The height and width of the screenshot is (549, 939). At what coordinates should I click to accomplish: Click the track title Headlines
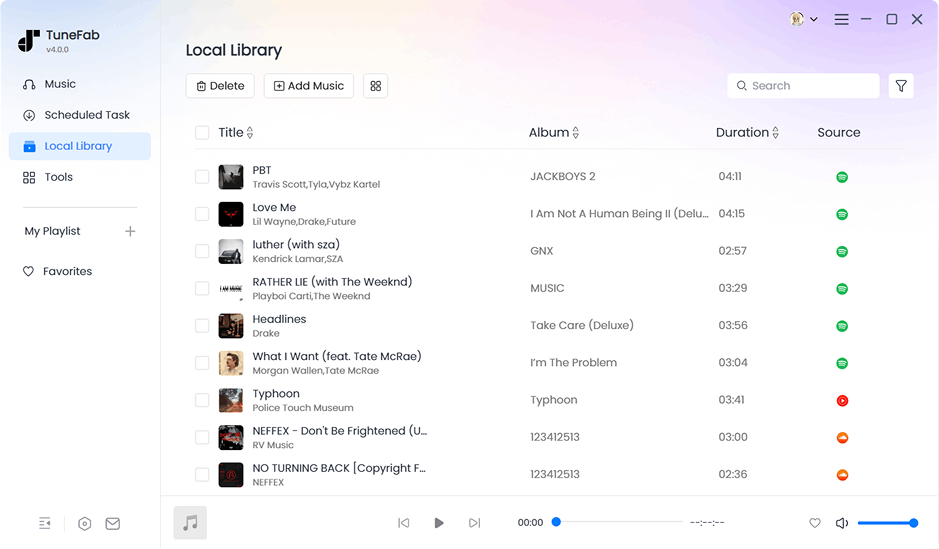click(279, 319)
